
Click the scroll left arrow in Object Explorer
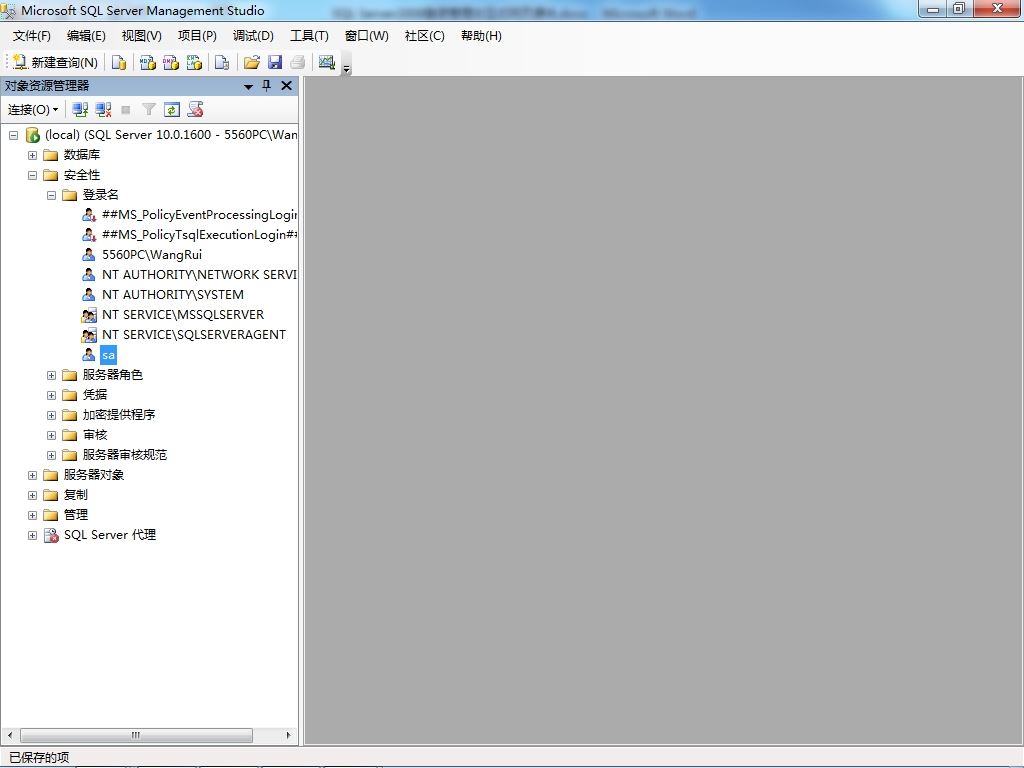coord(10,735)
